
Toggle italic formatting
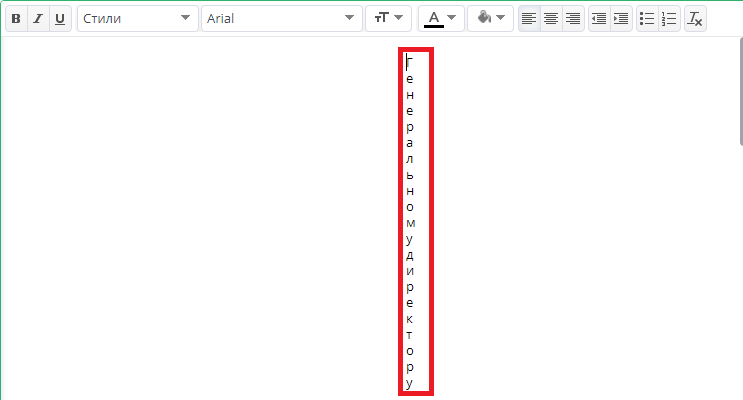coord(38,18)
